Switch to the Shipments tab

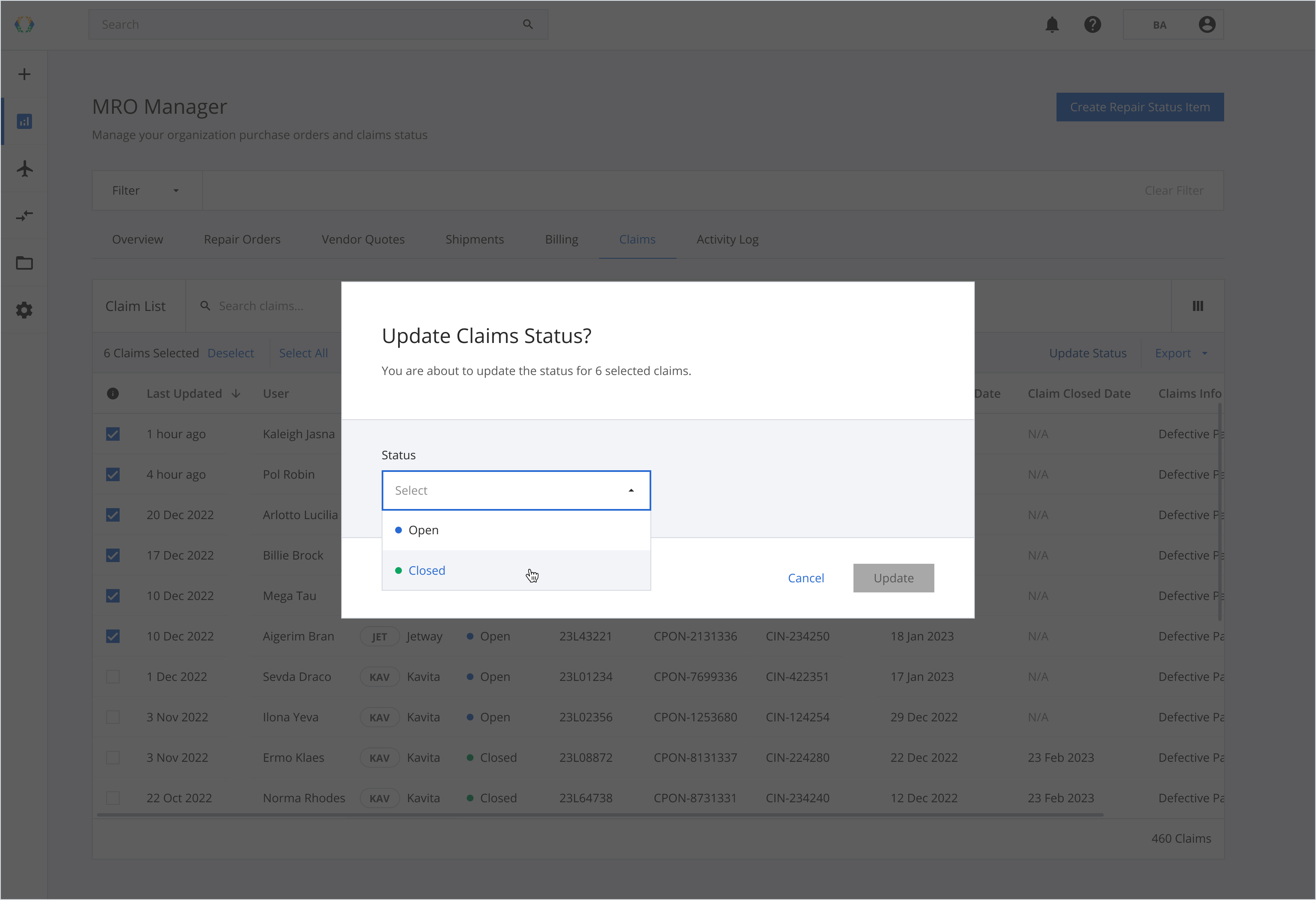pyautogui.click(x=474, y=240)
